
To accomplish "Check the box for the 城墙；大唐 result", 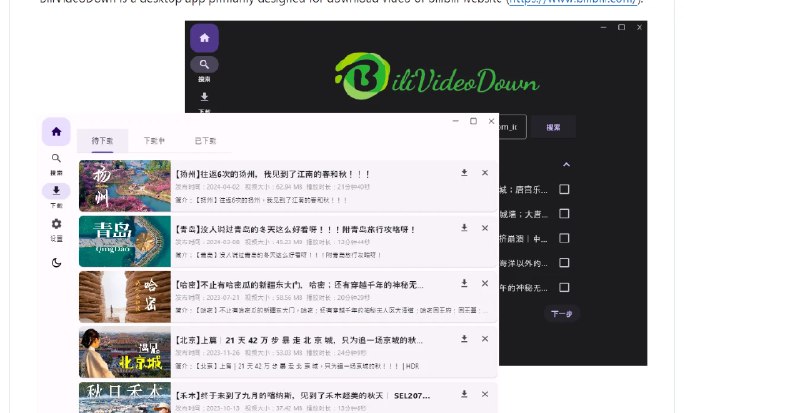I will [x=564, y=213].
